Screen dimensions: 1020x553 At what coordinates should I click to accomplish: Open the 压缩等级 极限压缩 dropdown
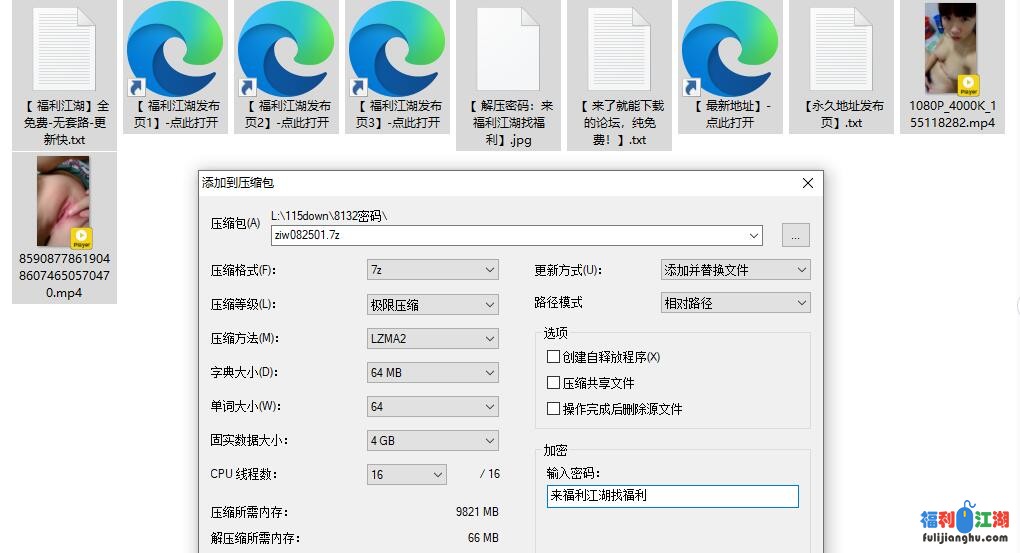pyautogui.click(x=432, y=304)
